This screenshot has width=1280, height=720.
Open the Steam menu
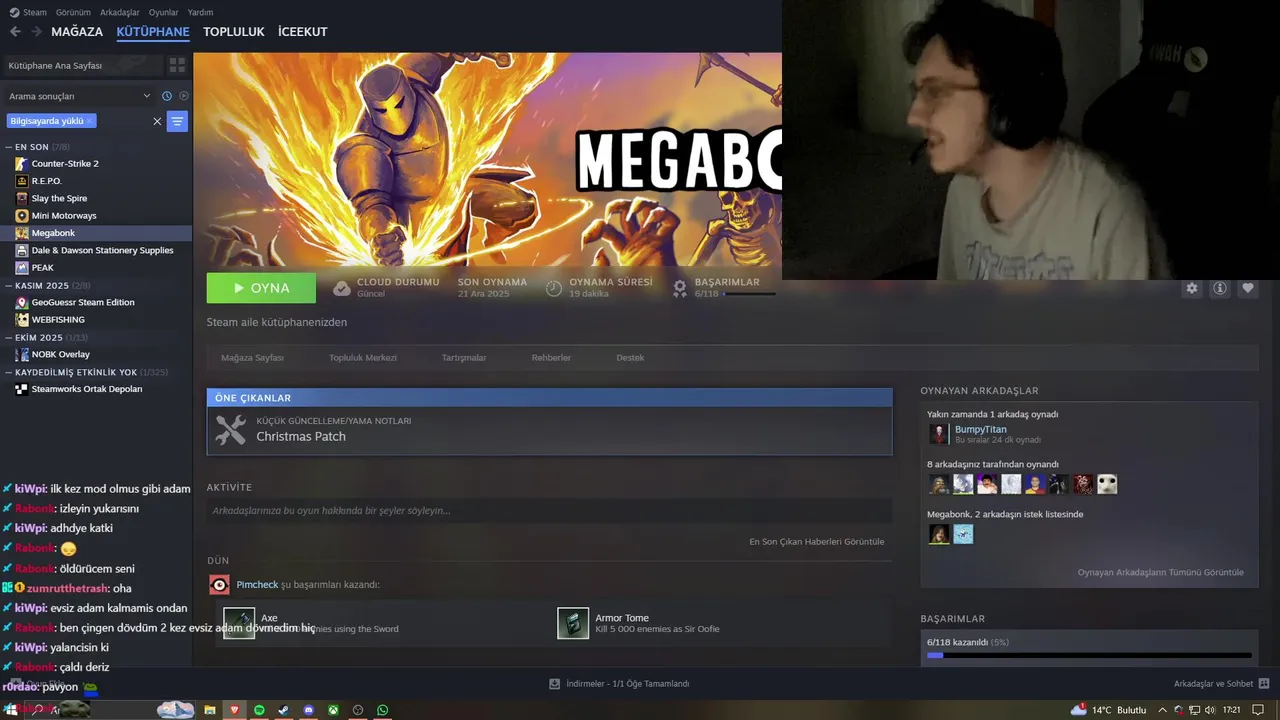35,12
